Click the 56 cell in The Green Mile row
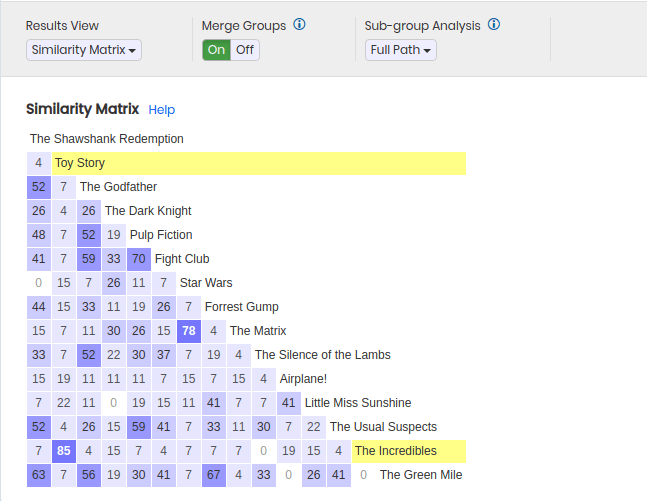Viewport: 647px width, 501px height. (x=89, y=475)
